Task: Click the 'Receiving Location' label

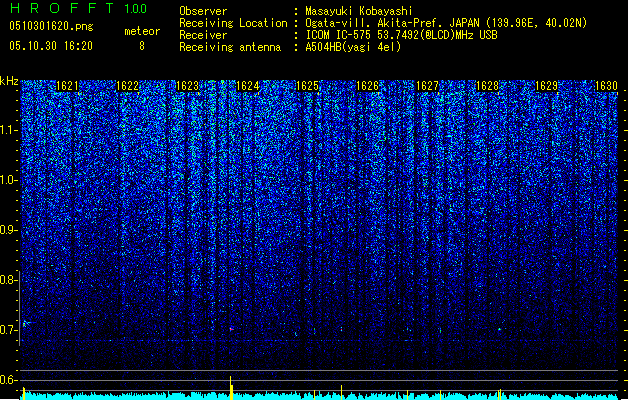Action: 233,23
